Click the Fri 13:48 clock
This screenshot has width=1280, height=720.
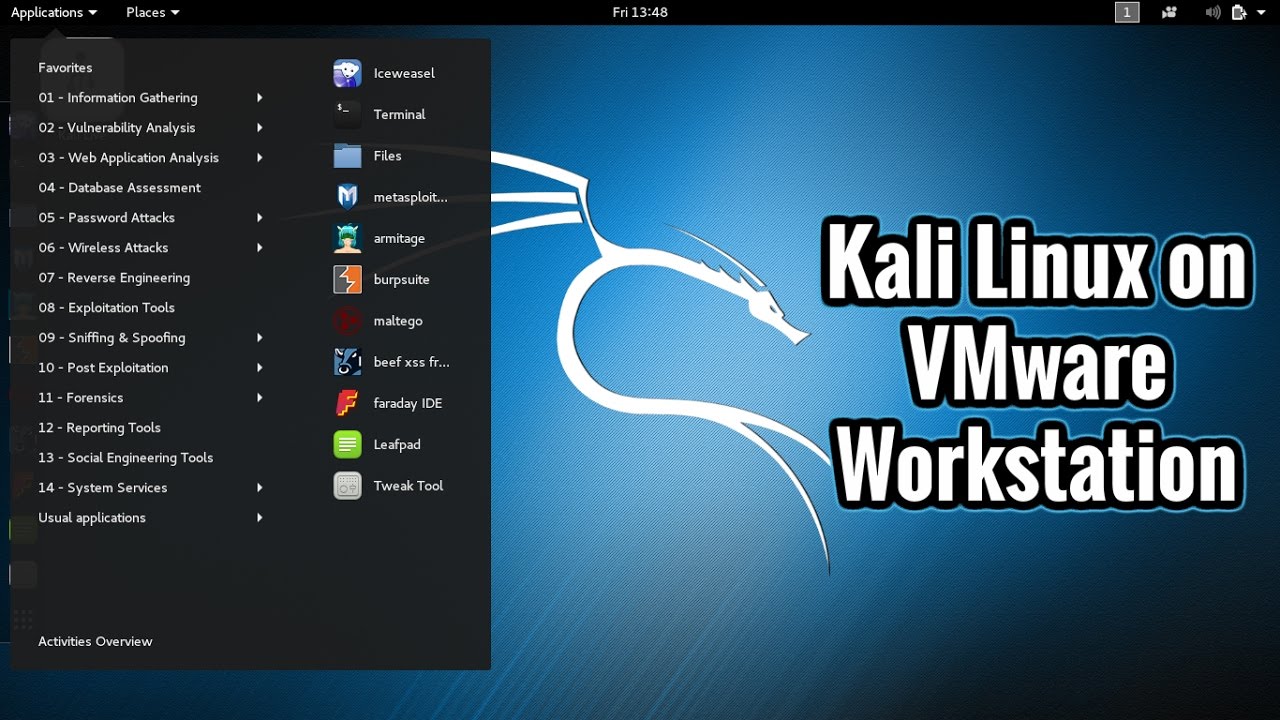click(x=640, y=12)
